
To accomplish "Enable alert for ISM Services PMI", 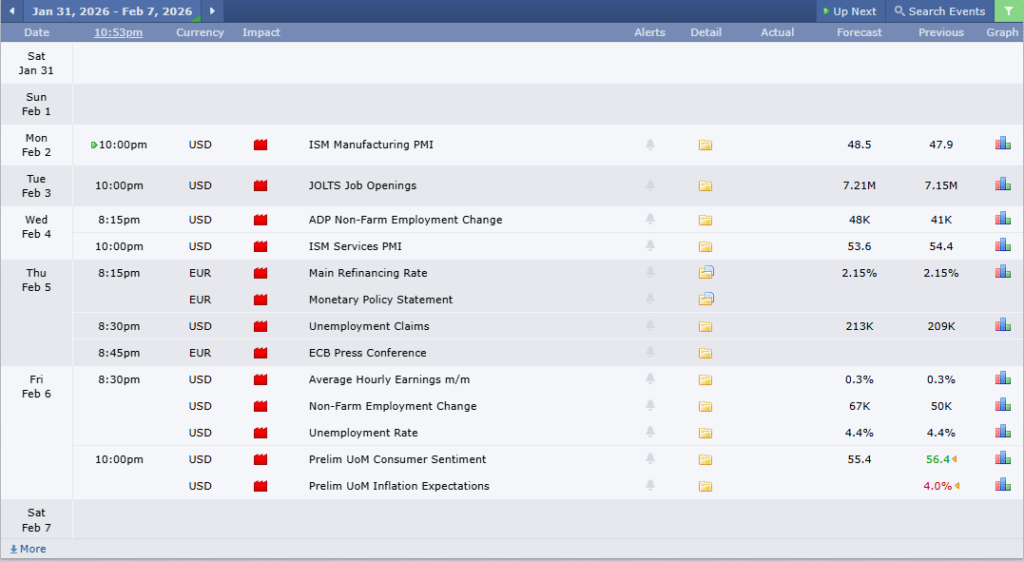I will pos(650,246).
